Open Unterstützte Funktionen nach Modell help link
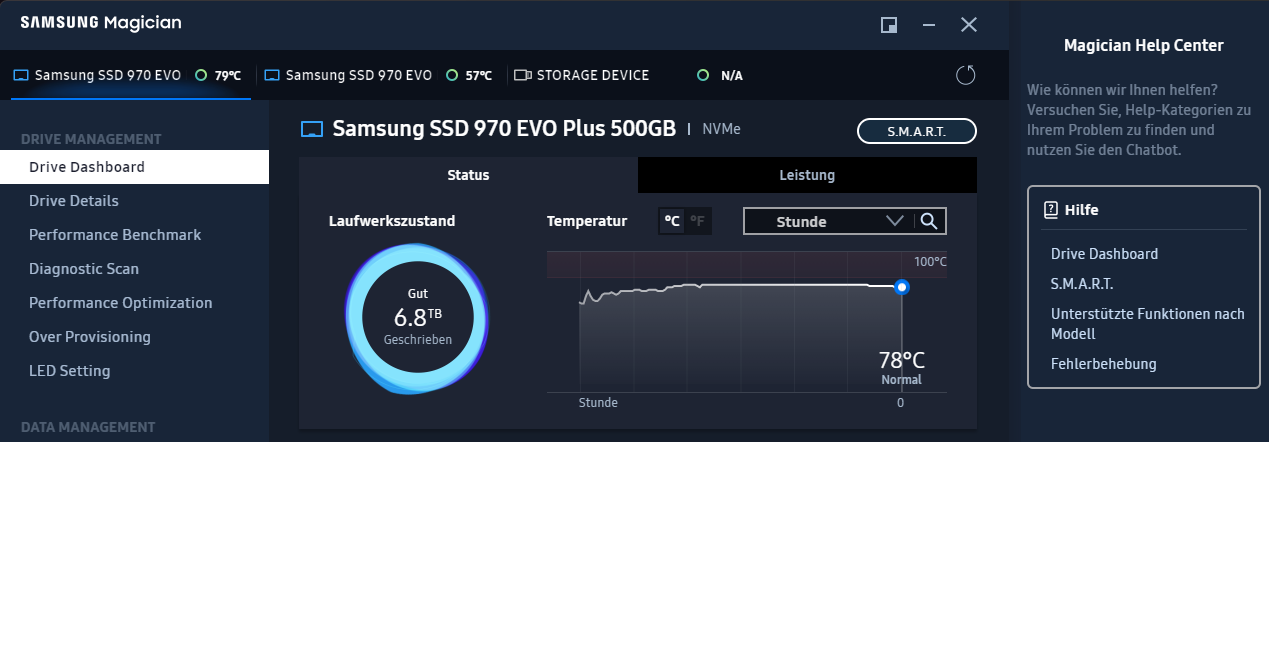Image resolution: width=1269 pixels, height=648 pixels. click(1148, 324)
